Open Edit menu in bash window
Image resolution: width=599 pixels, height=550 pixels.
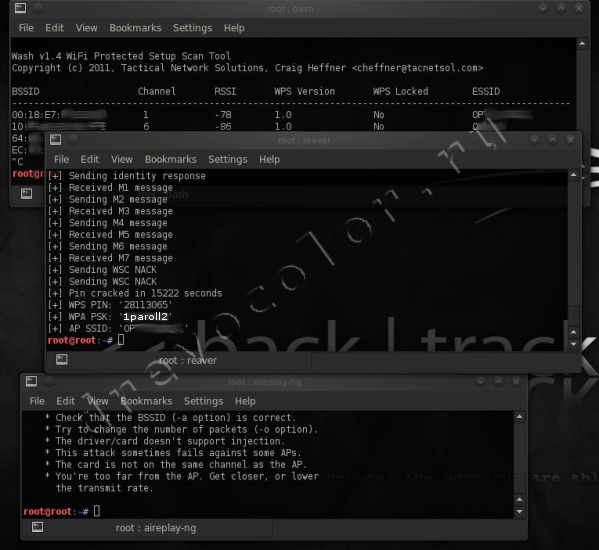(54, 28)
